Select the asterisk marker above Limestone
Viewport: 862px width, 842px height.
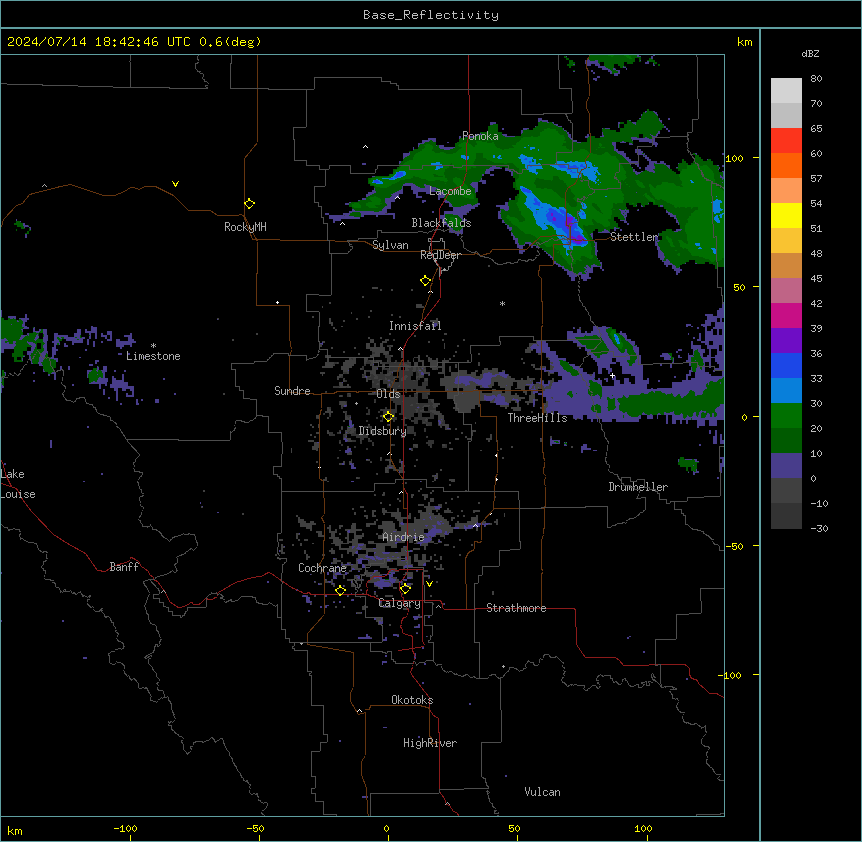[x=153, y=346]
